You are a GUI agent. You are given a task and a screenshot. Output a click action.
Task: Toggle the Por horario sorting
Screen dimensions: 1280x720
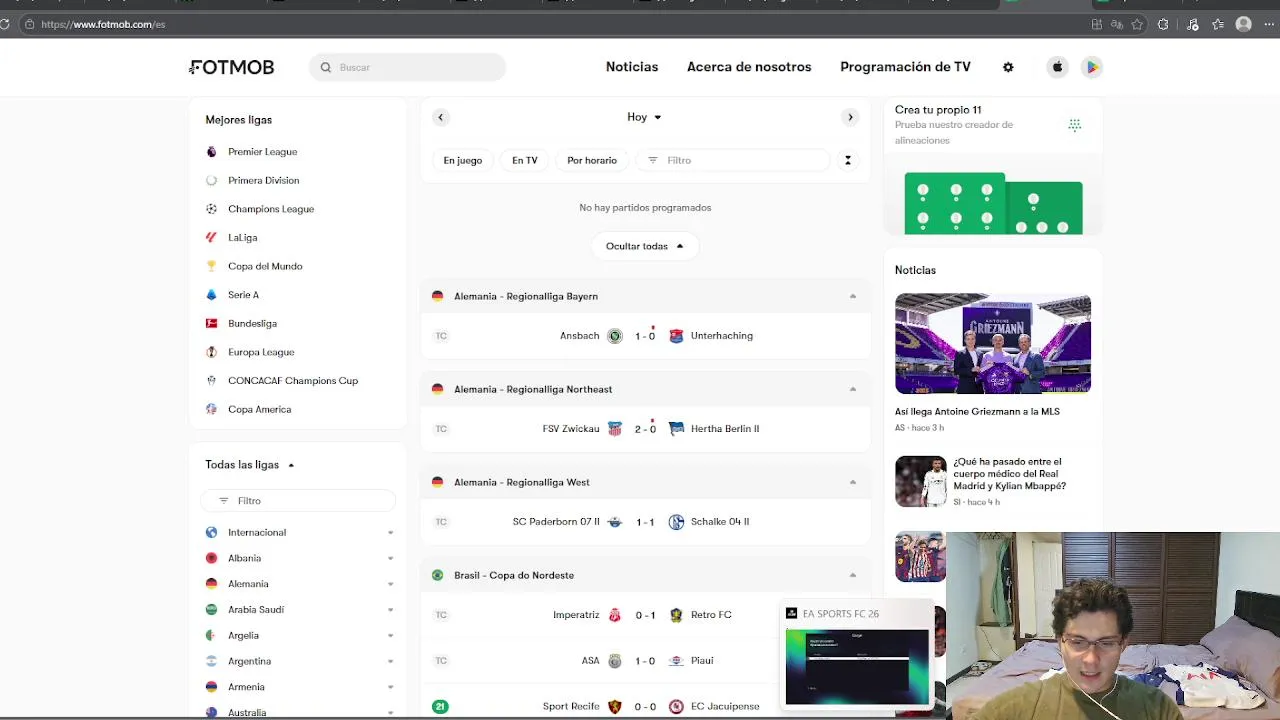coord(592,160)
